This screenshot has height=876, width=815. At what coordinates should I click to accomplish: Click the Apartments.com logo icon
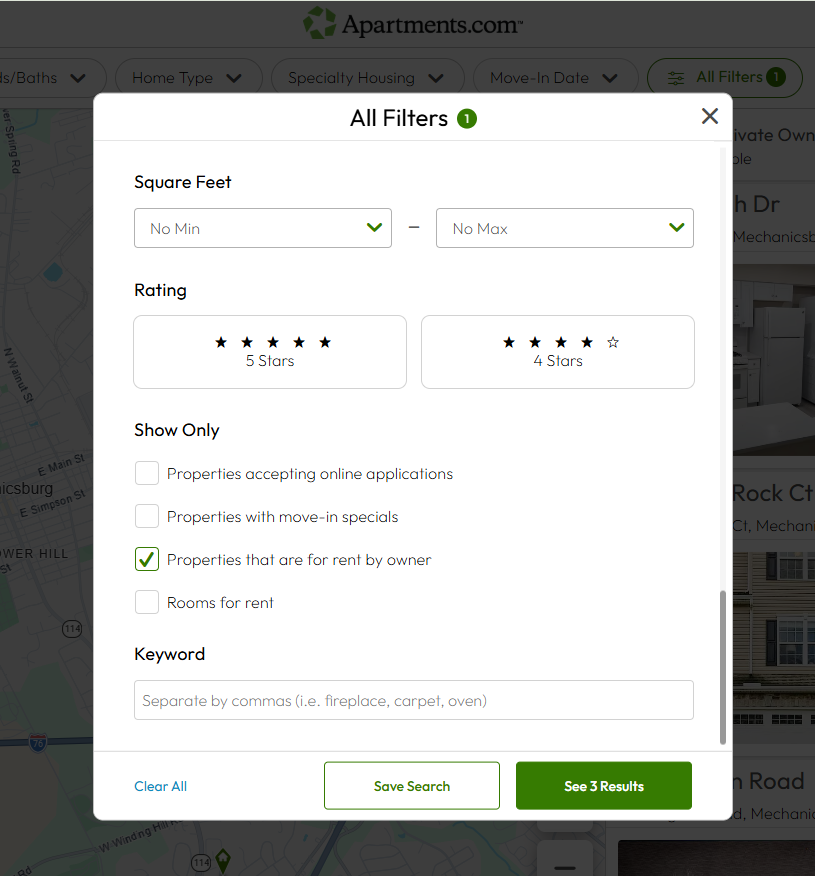[320, 23]
